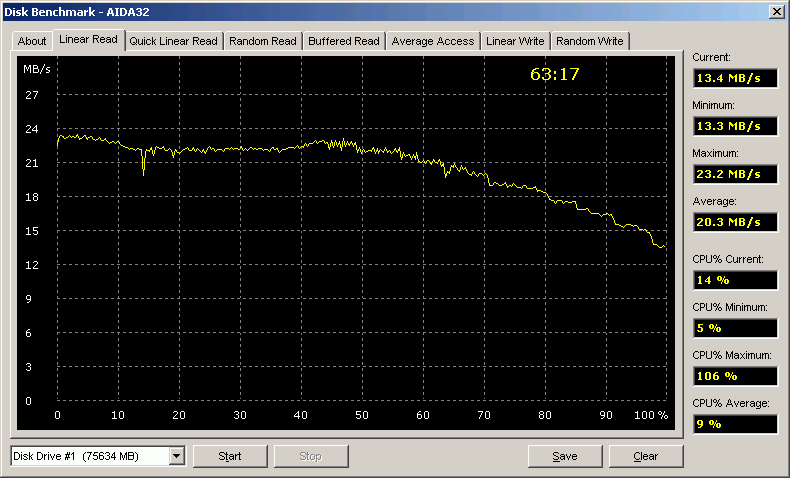Switch to the Random Read tab
Viewport: 790px width, 478px height.
click(x=263, y=41)
